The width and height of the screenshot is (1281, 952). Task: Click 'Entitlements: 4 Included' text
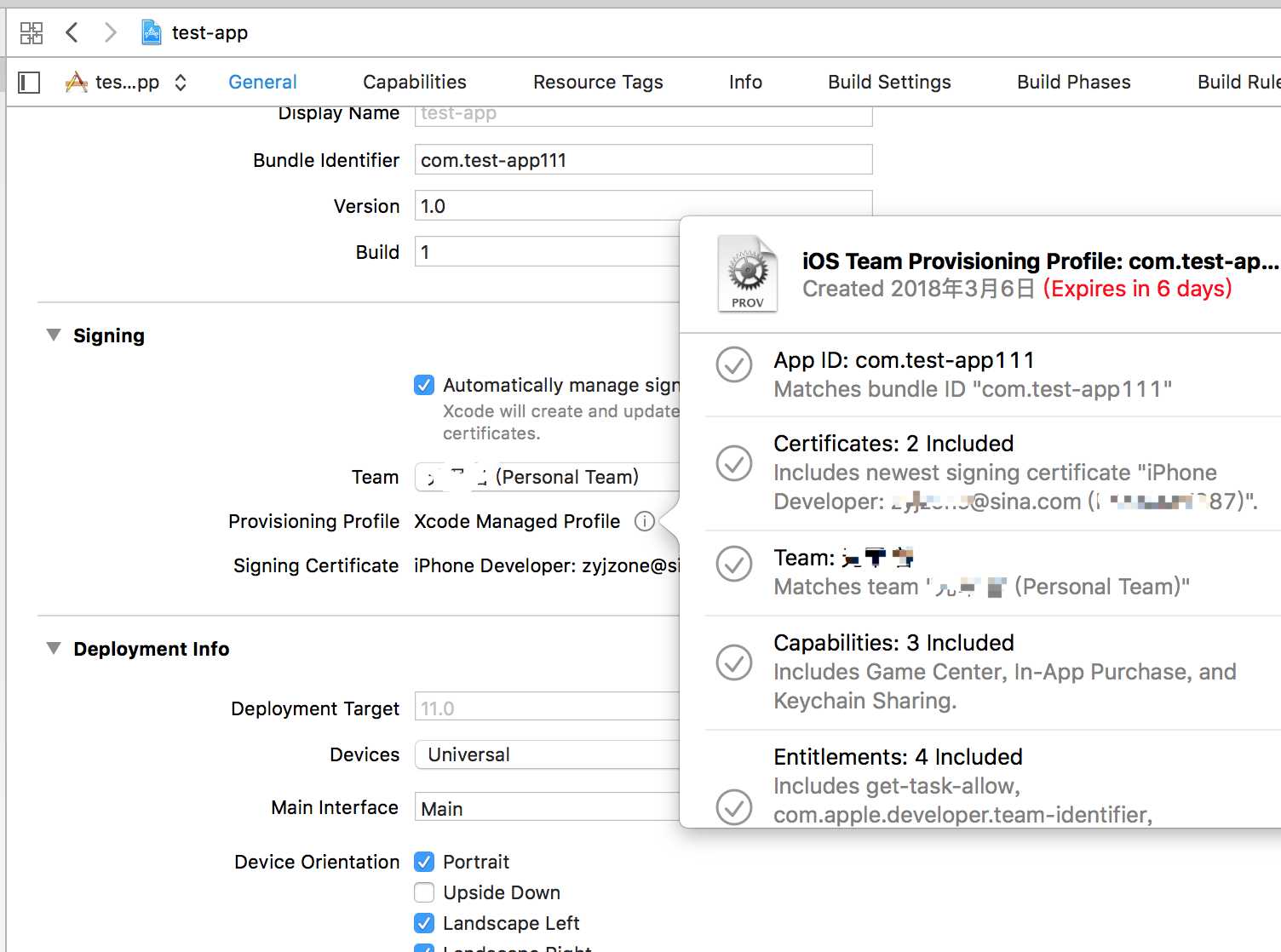tap(898, 757)
